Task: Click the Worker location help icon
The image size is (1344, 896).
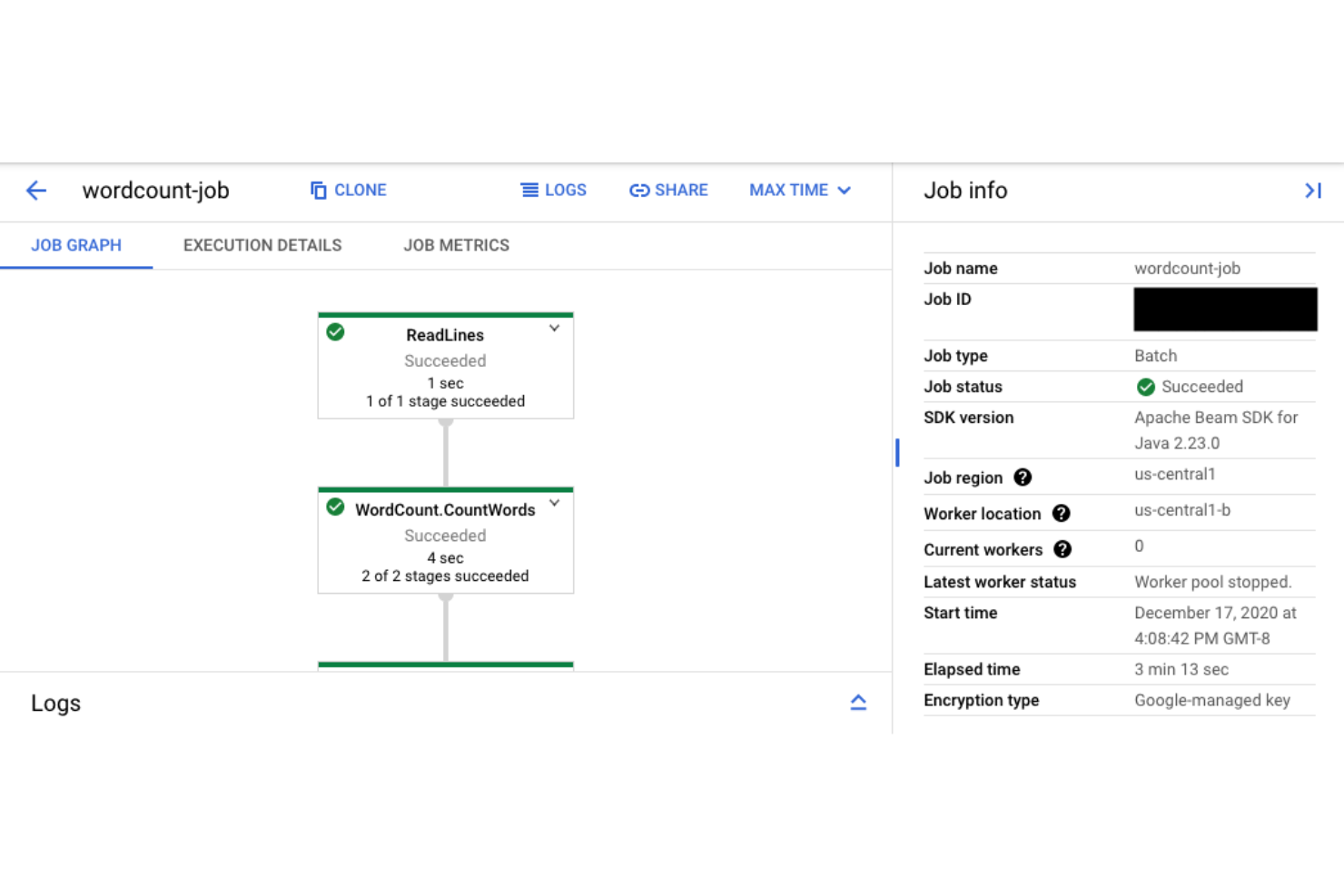Action: [x=1061, y=513]
